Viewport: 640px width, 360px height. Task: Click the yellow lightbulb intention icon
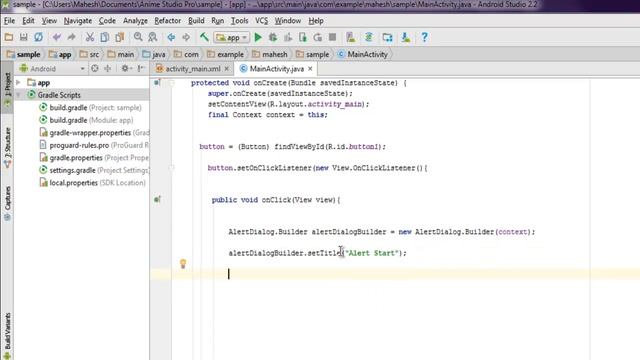pos(183,264)
